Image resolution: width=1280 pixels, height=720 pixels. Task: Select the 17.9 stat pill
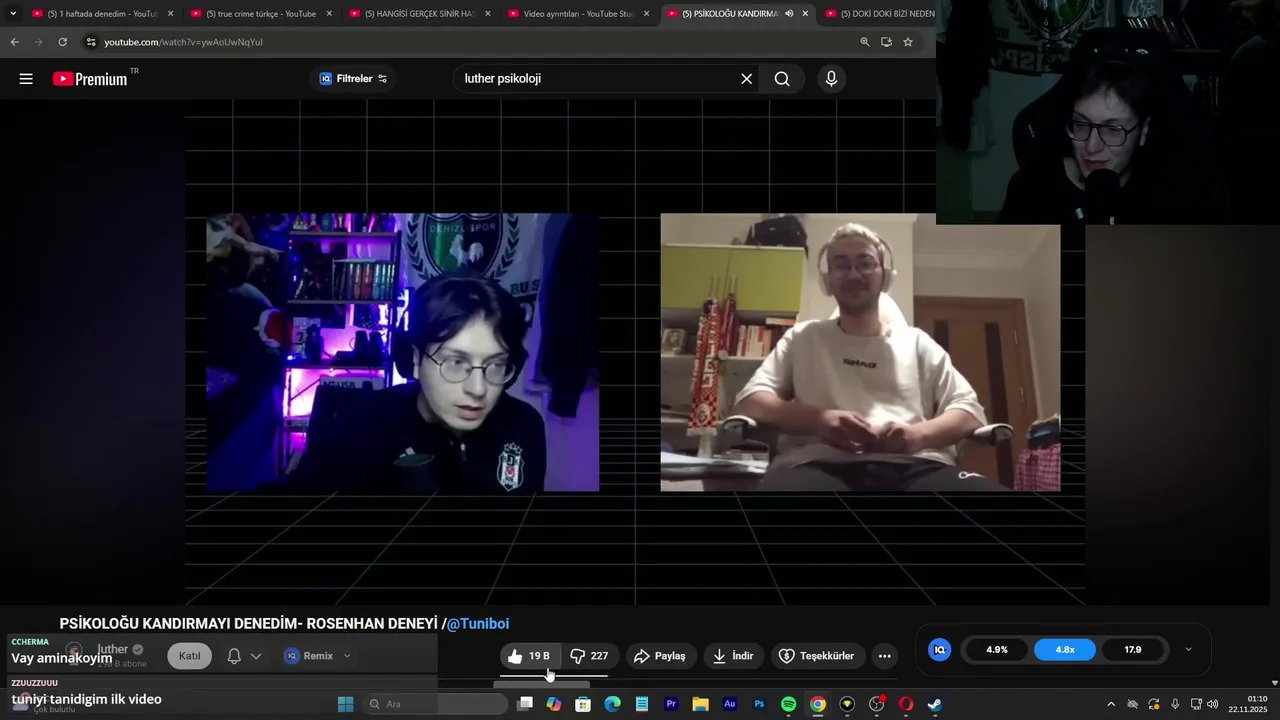click(1133, 650)
